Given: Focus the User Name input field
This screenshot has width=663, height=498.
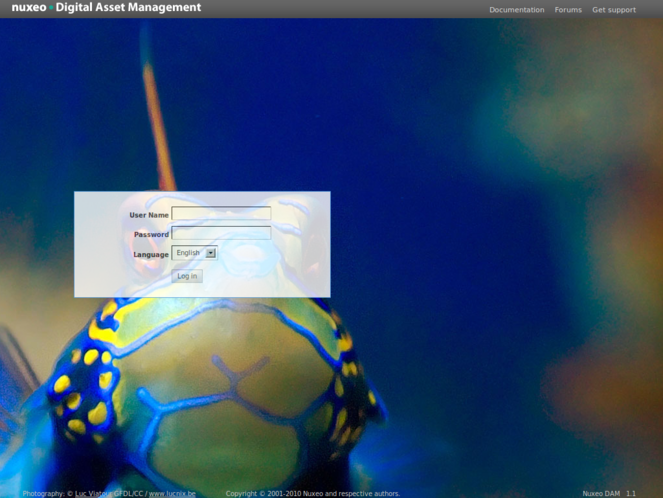Looking at the screenshot, I should pos(221,214).
